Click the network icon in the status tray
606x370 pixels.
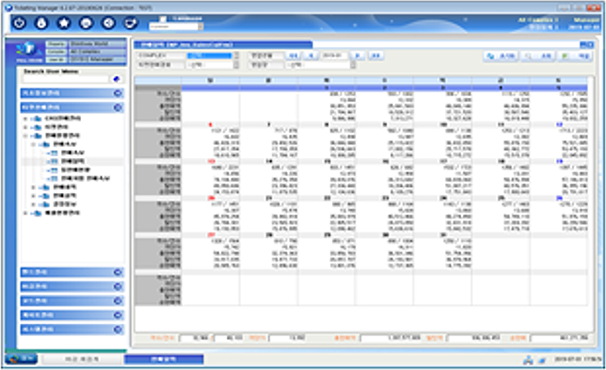pos(528,360)
